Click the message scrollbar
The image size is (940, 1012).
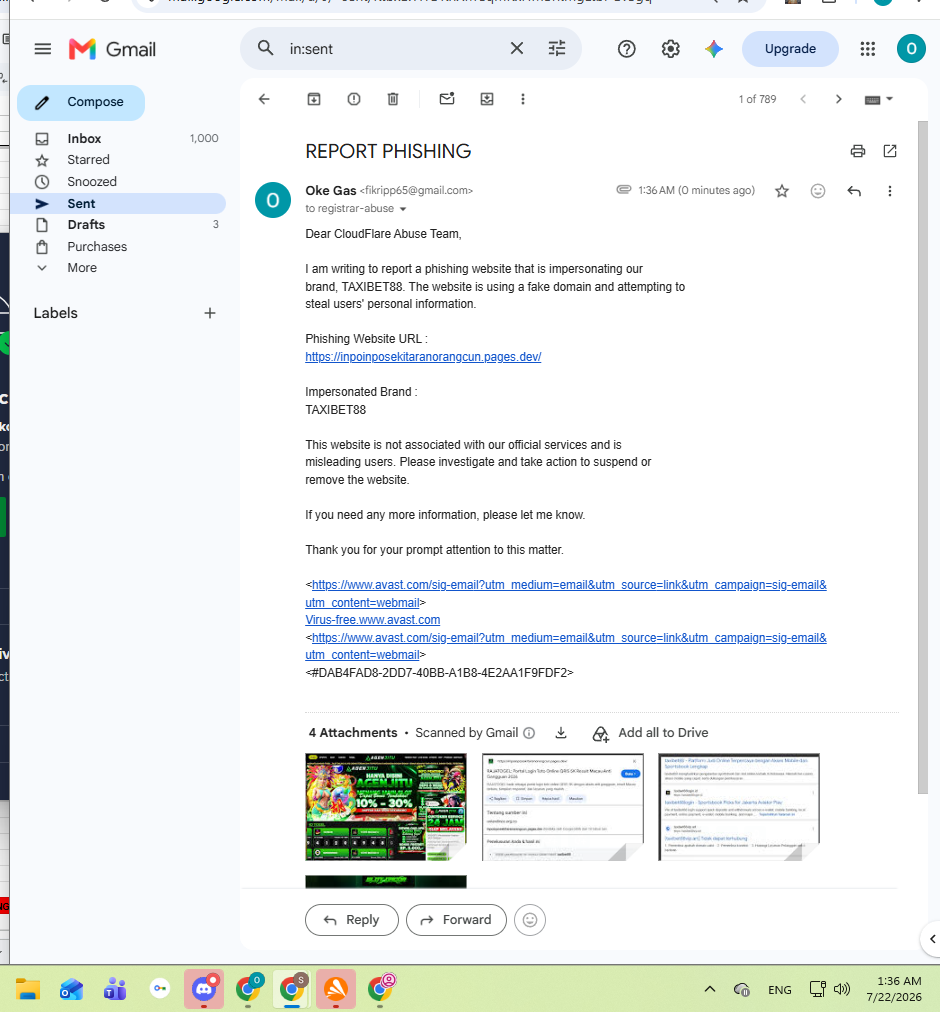pyautogui.click(x=923, y=458)
